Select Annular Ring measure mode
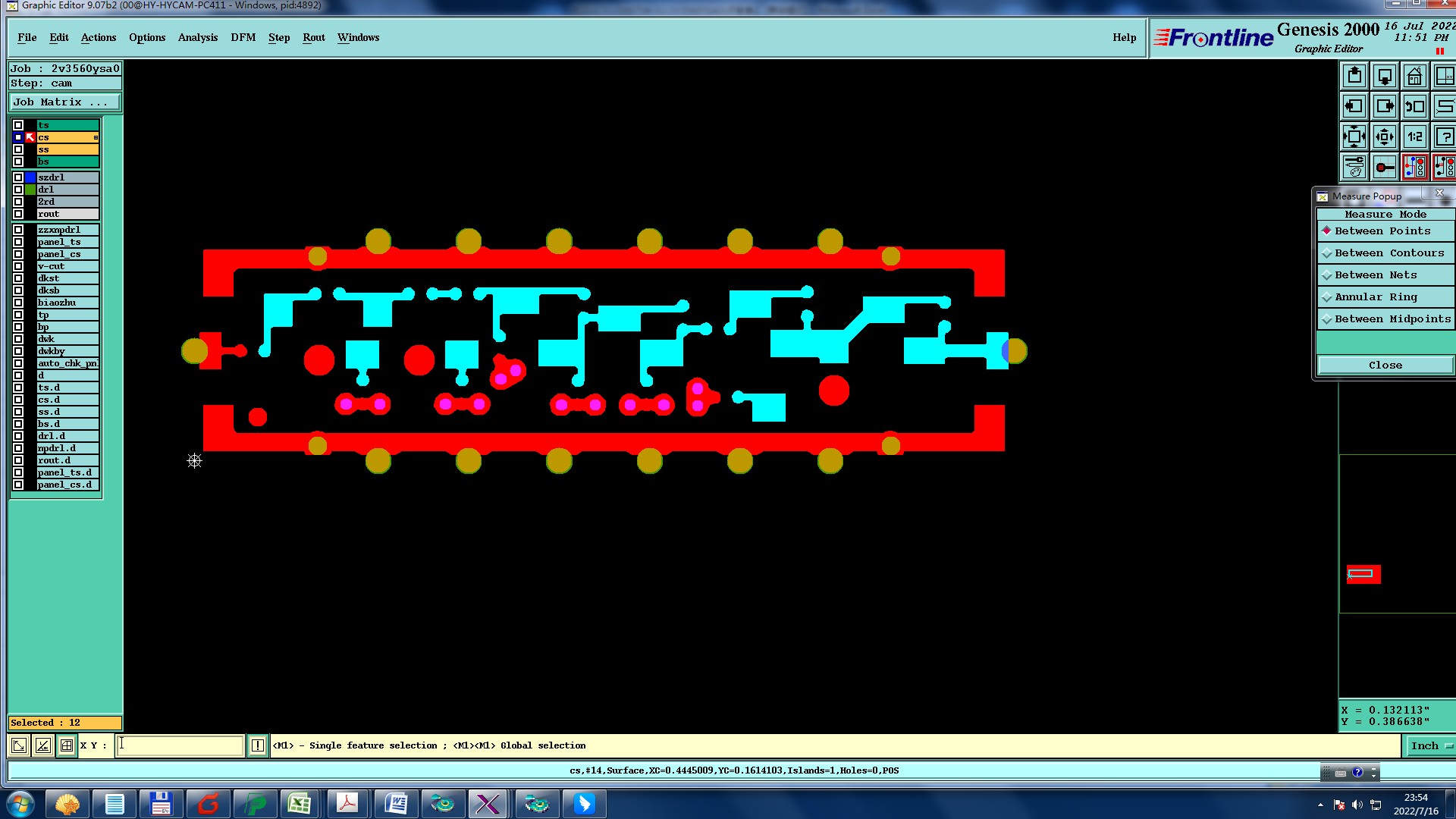Image resolution: width=1456 pixels, height=819 pixels. (1375, 297)
